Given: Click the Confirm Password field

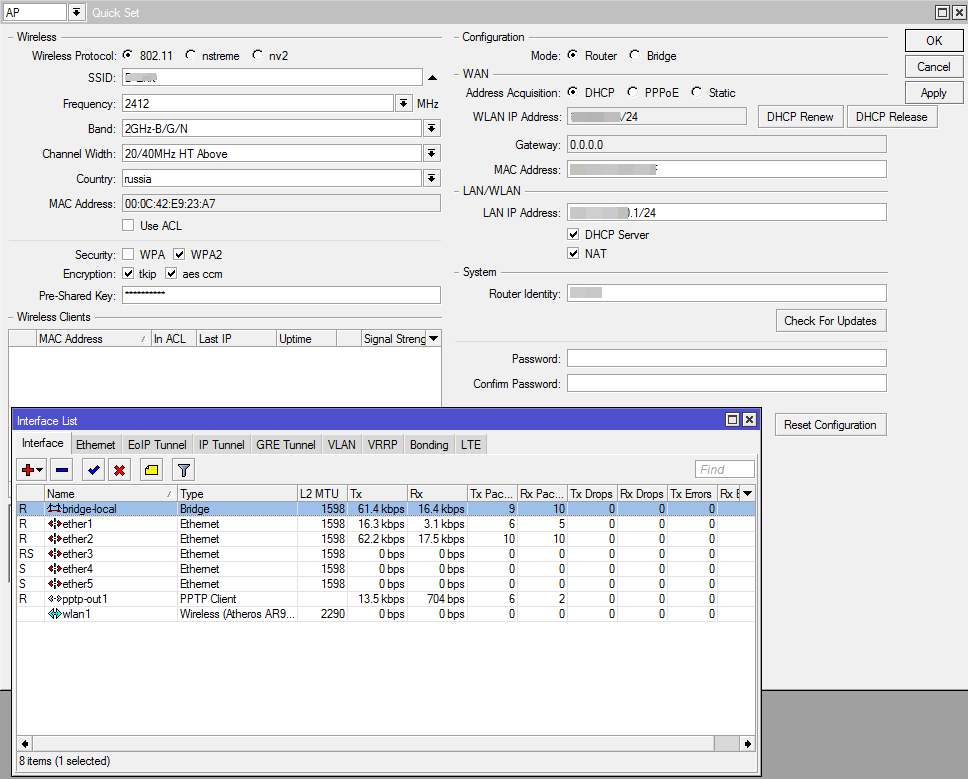Looking at the screenshot, I should (727, 383).
